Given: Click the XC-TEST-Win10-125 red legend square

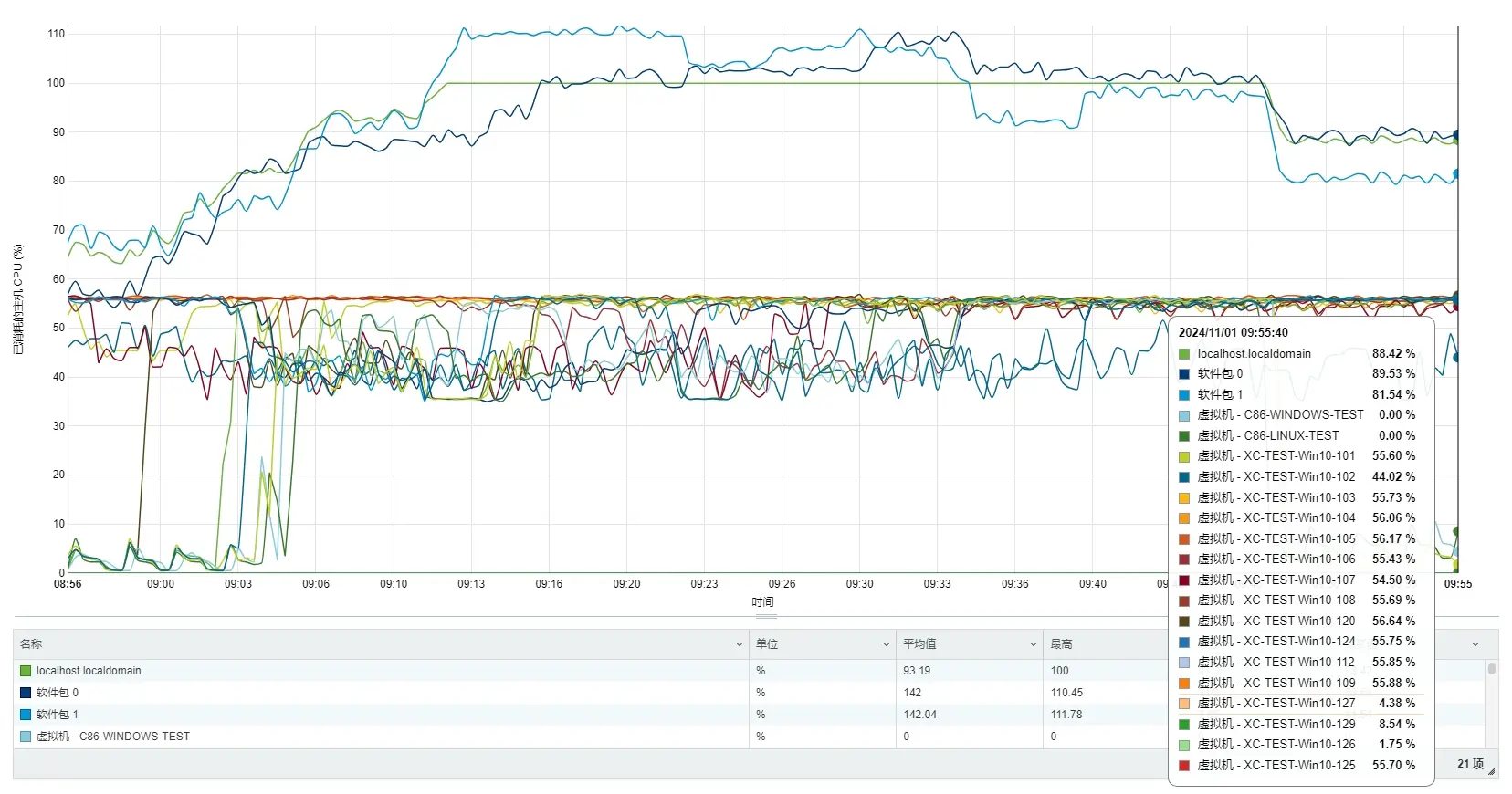Looking at the screenshot, I should click(1184, 766).
